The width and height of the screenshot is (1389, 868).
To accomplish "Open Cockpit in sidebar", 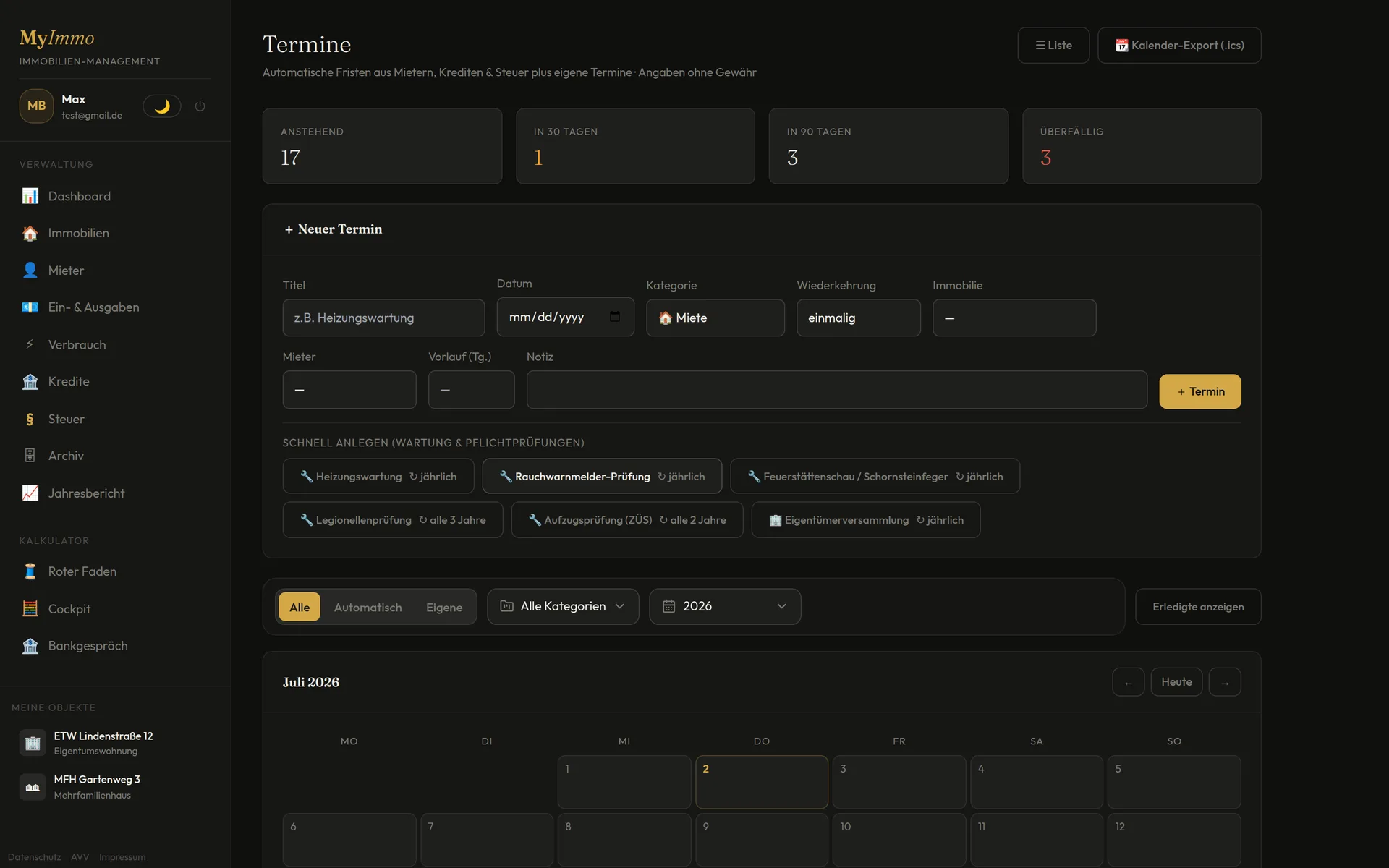I will [x=115, y=608].
